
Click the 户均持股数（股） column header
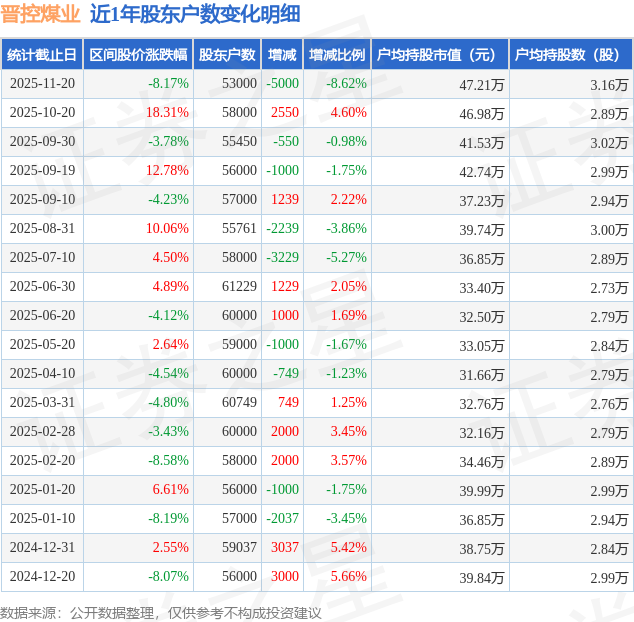[x=571, y=55]
